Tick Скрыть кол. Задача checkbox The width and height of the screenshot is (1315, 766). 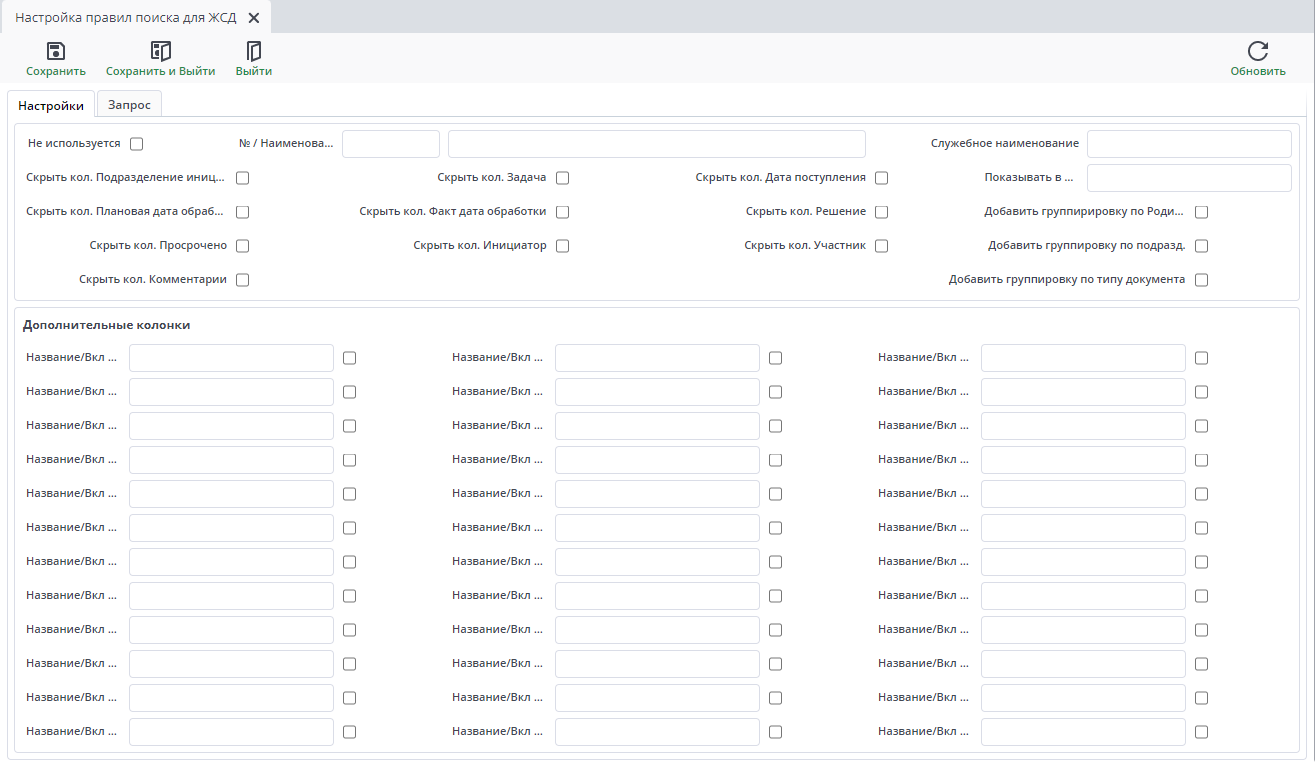coord(563,178)
